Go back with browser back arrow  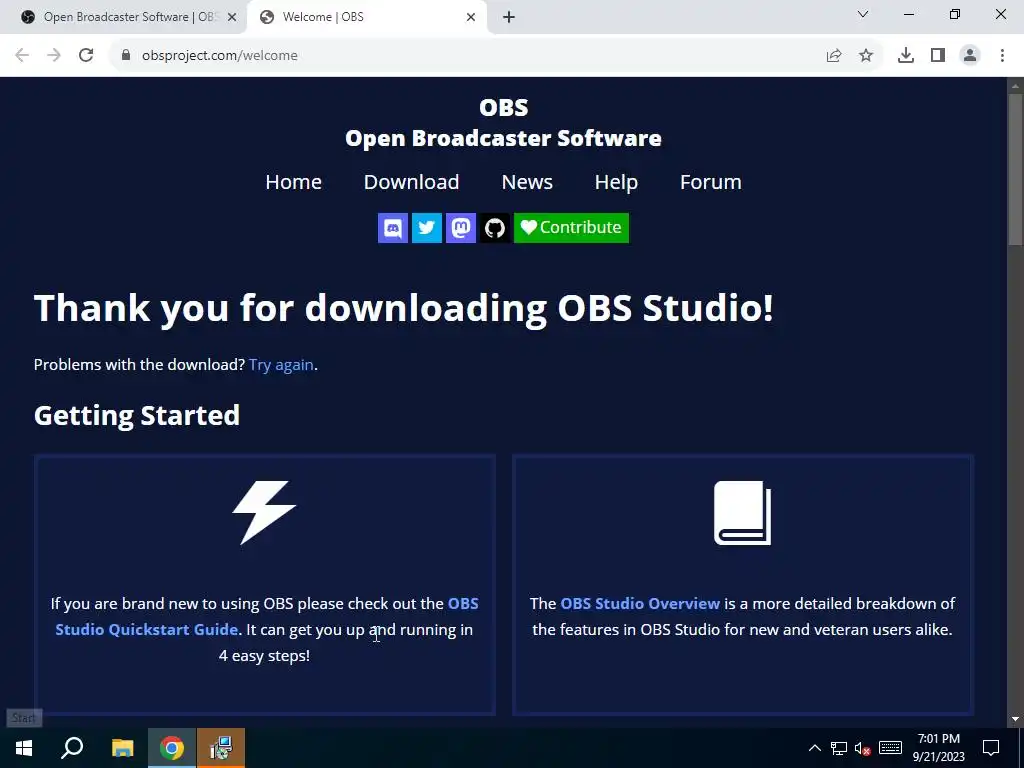click(x=22, y=56)
